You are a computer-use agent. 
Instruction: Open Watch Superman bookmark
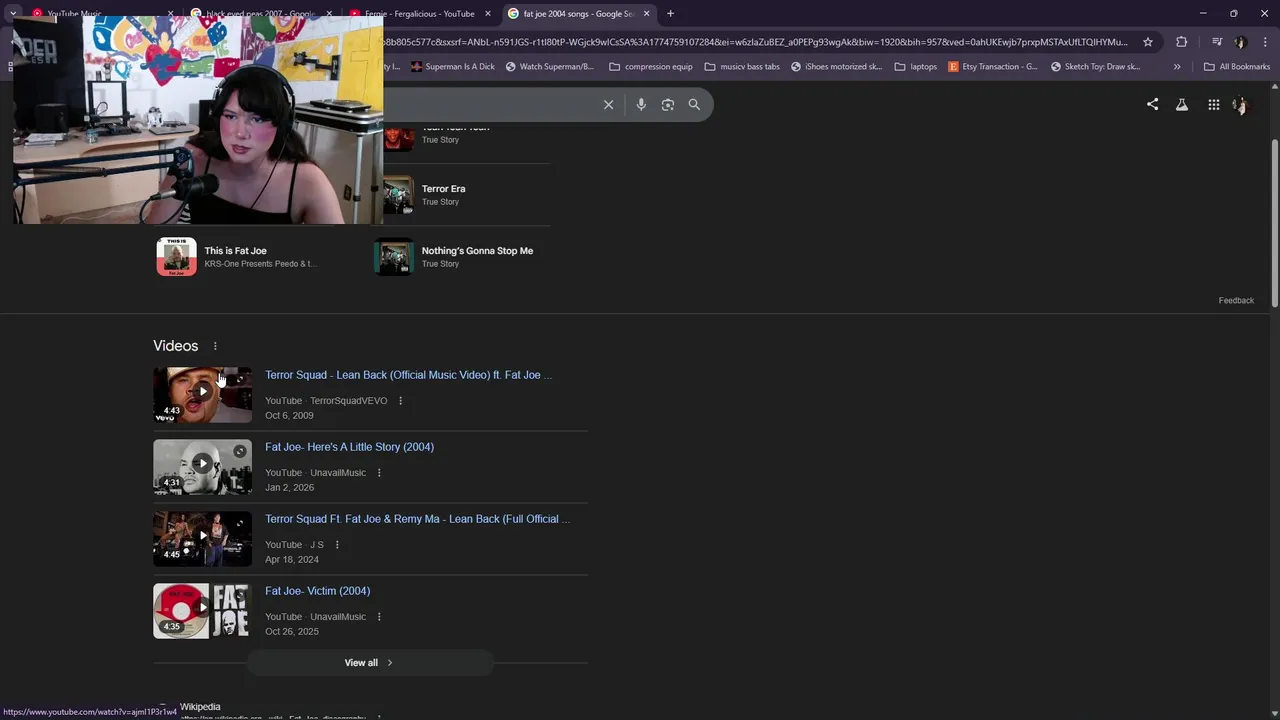click(550, 67)
